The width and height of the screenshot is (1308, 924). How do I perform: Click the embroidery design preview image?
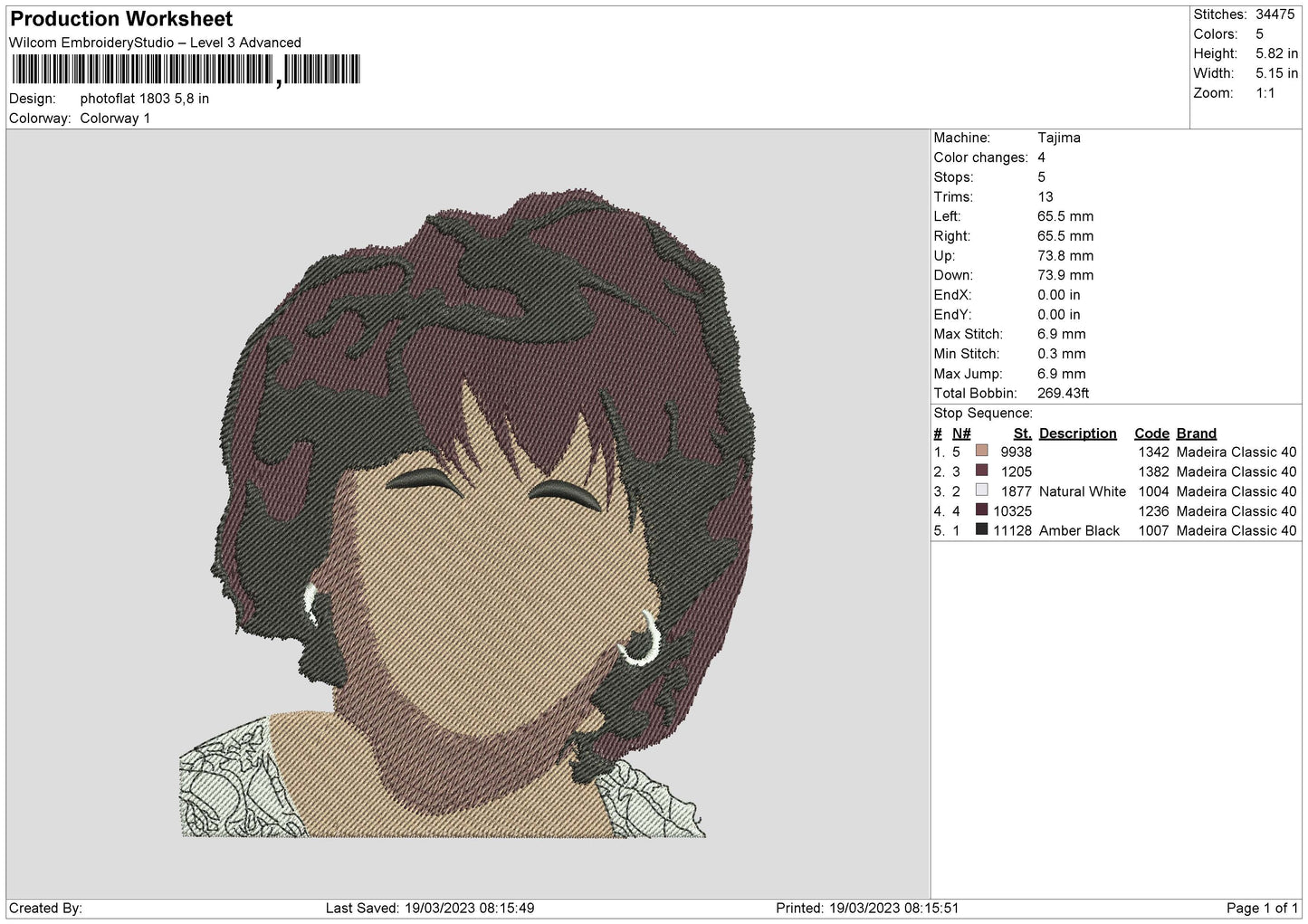click(468, 514)
